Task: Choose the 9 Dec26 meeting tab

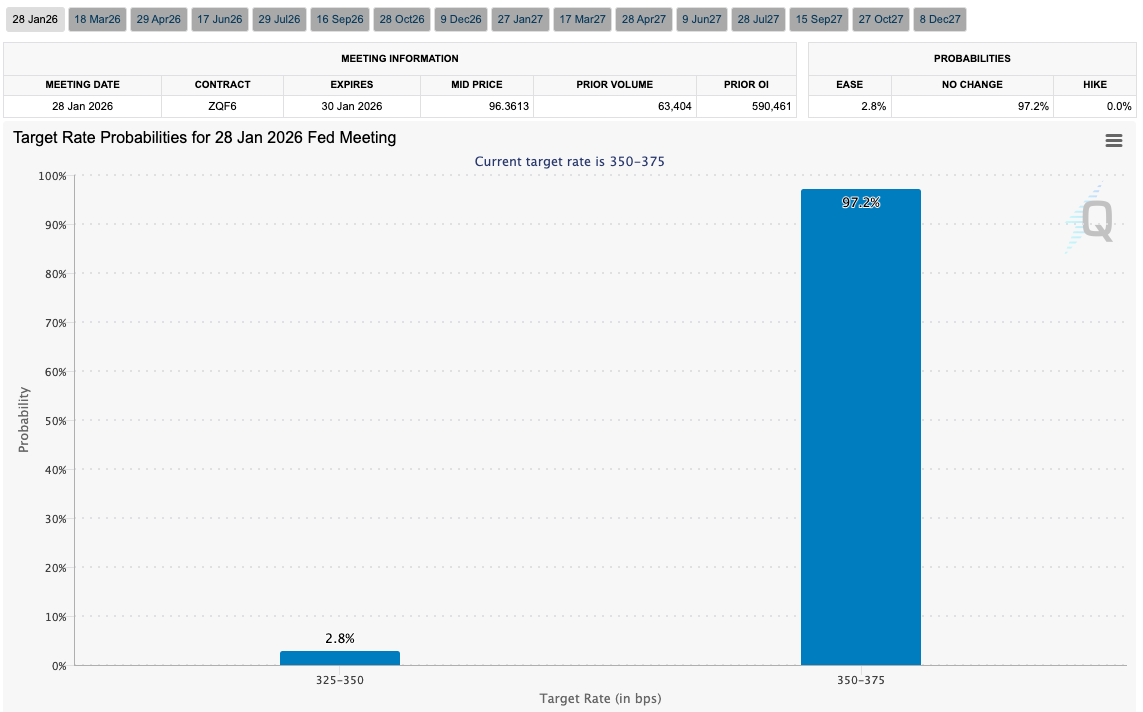Action: [x=461, y=19]
